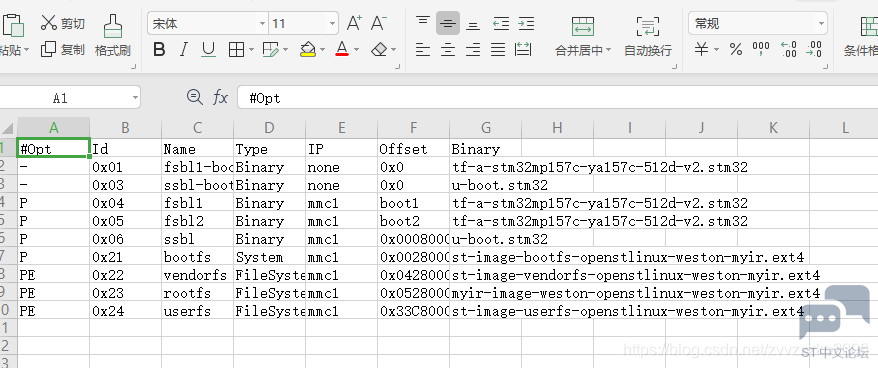Click the fx insert function icon

click(221, 98)
